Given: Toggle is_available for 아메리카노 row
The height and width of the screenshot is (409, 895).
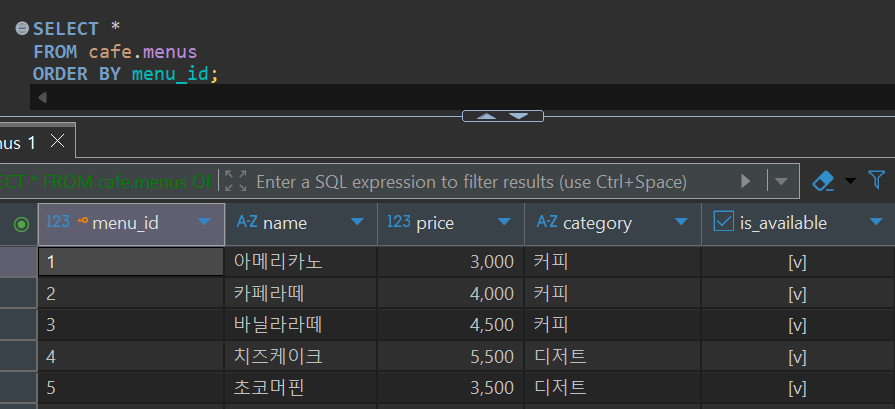Looking at the screenshot, I should [x=797, y=262].
